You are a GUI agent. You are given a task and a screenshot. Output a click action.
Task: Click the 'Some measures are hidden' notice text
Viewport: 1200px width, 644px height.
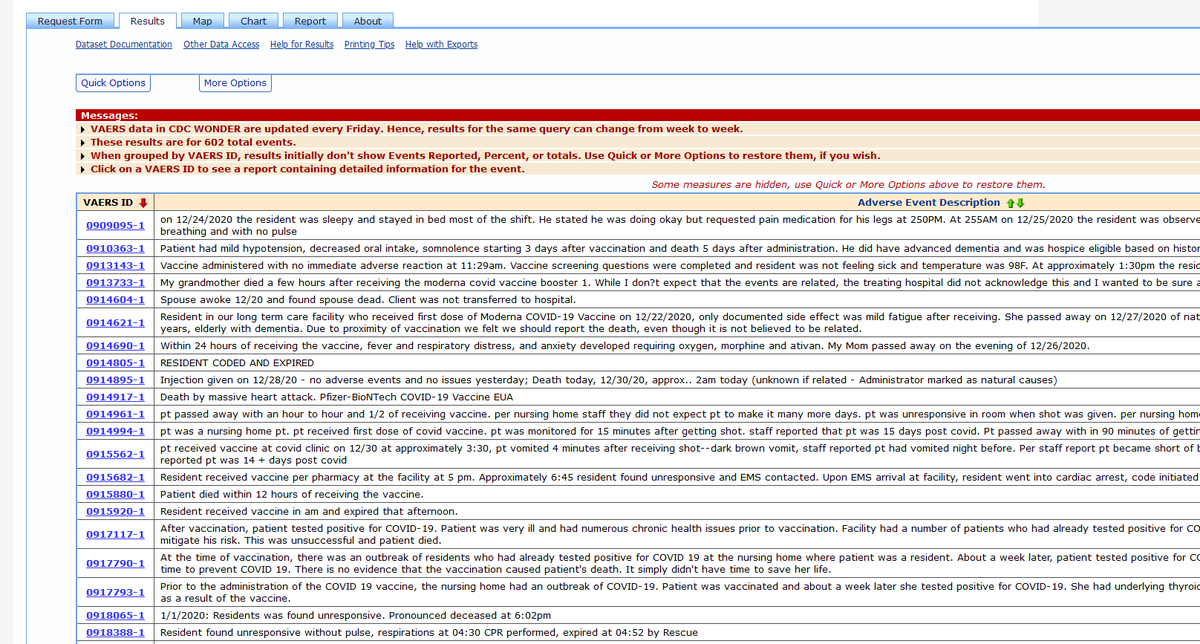[848, 184]
